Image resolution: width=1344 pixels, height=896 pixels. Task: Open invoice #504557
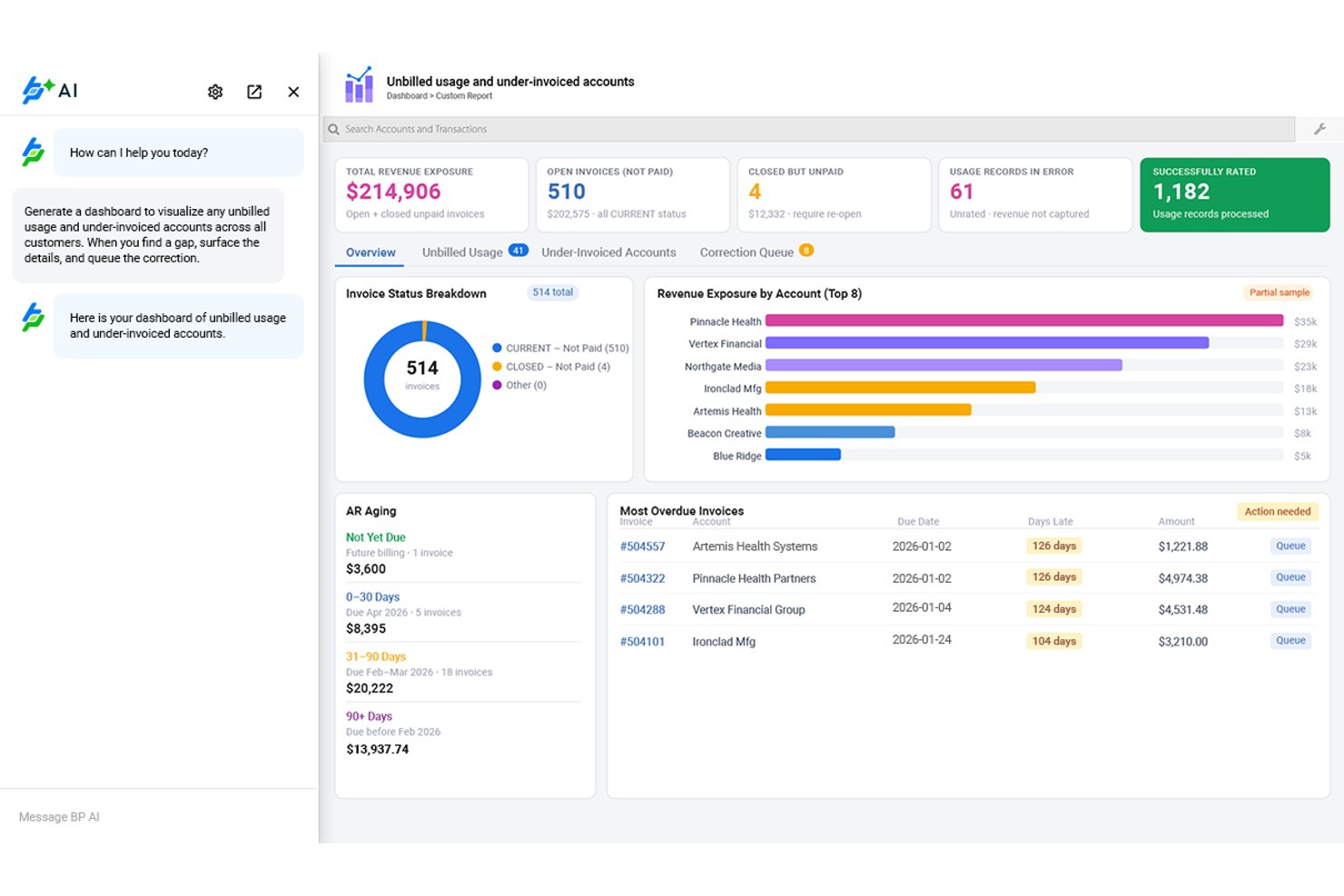pyautogui.click(x=642, y=546)
